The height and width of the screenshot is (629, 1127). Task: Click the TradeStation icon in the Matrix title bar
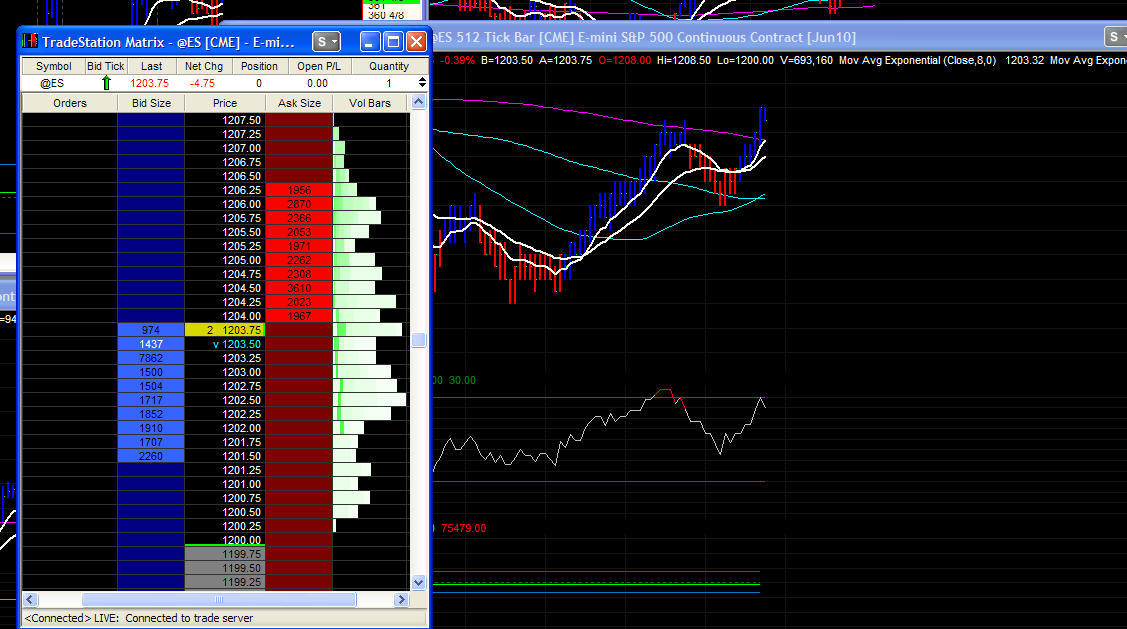(29, 41)
